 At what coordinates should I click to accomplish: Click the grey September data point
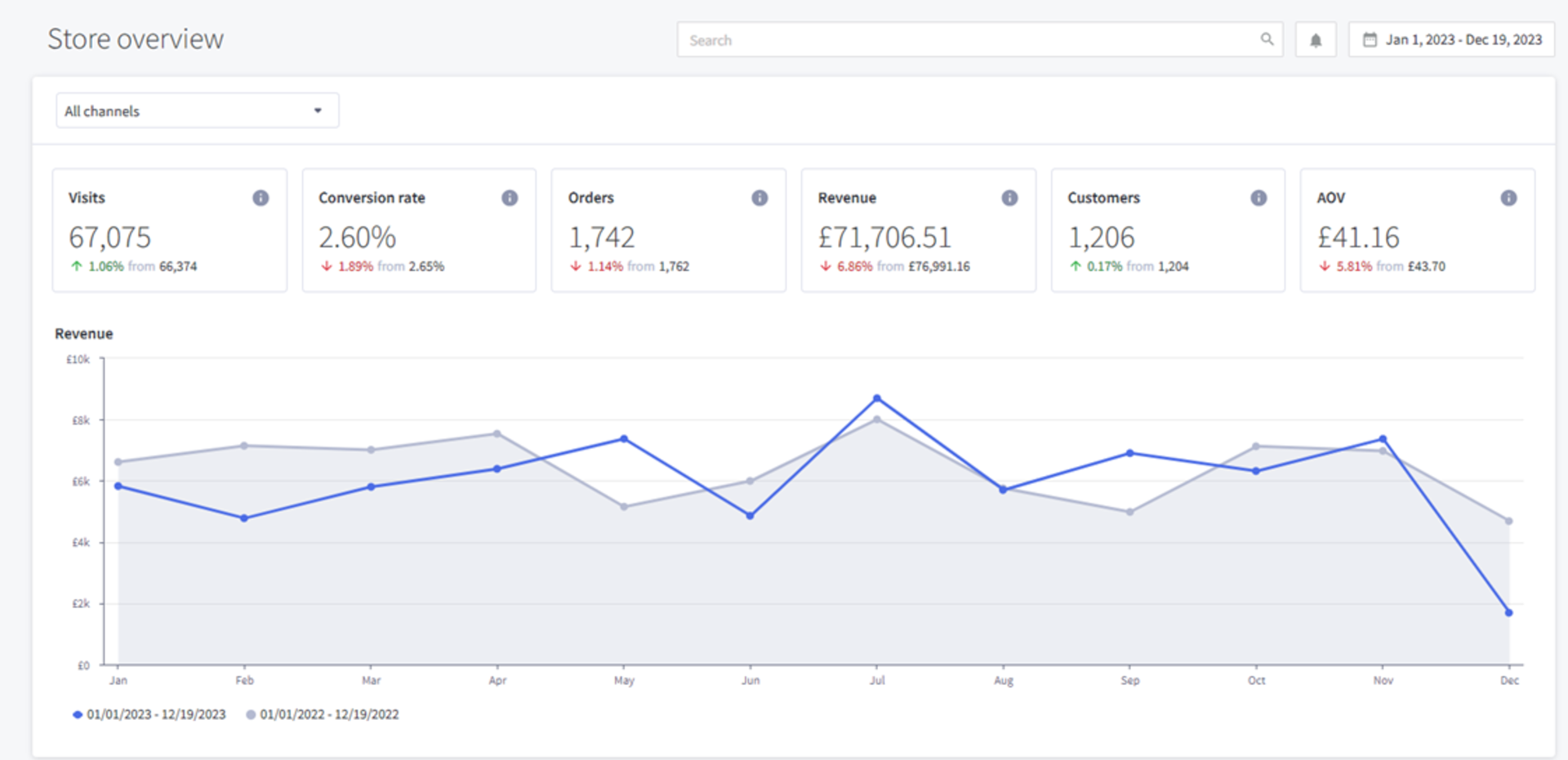[x=1129, y=512]
